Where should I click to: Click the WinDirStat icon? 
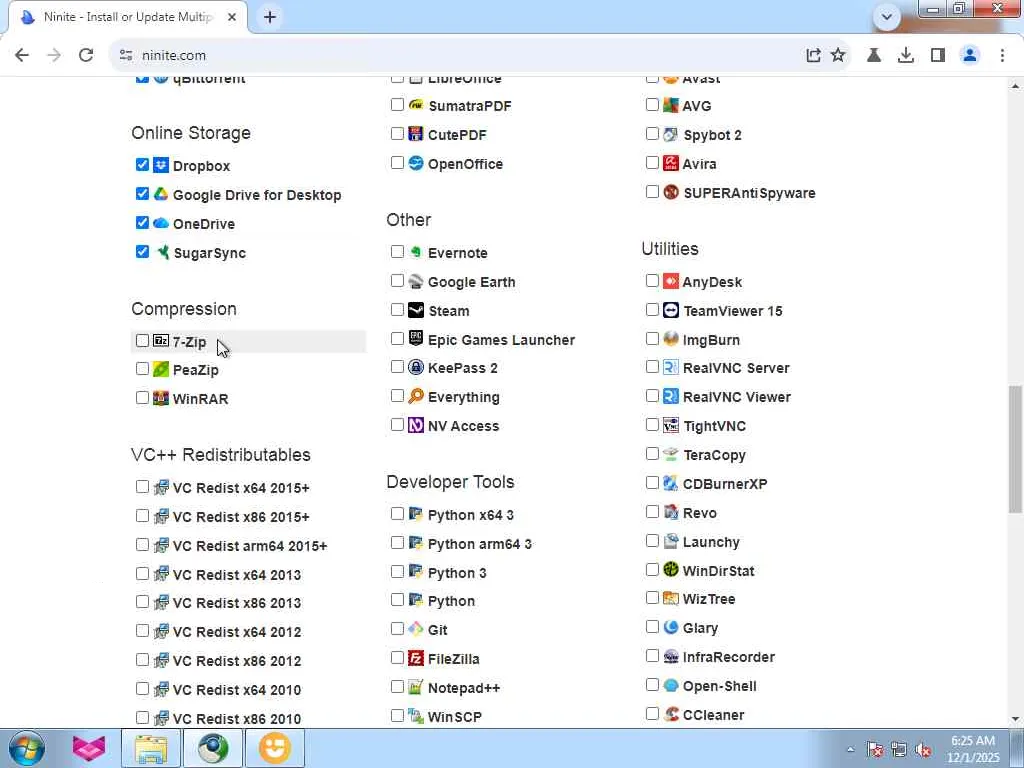tap(671, 569)
